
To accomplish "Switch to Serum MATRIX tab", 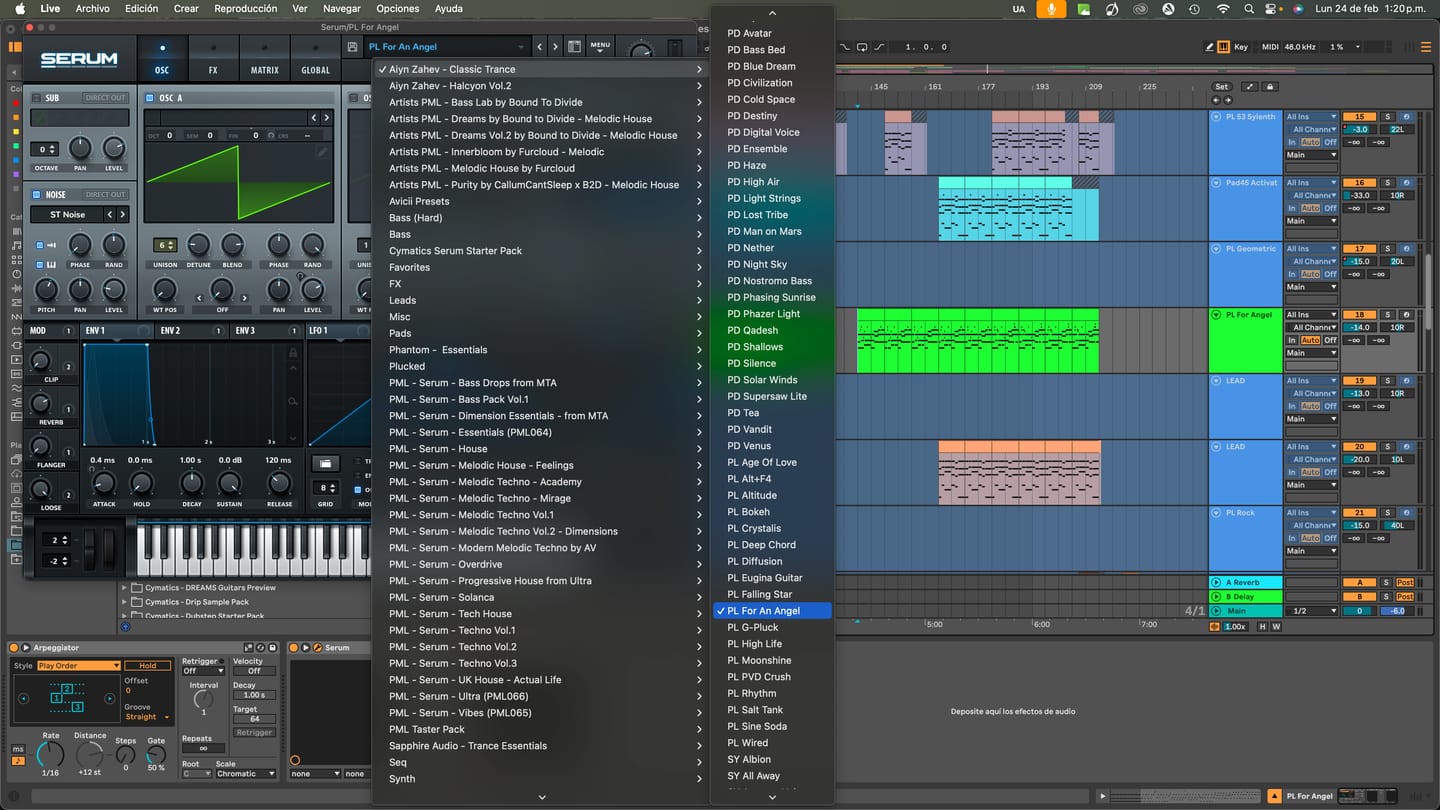I will click(265, 59).
